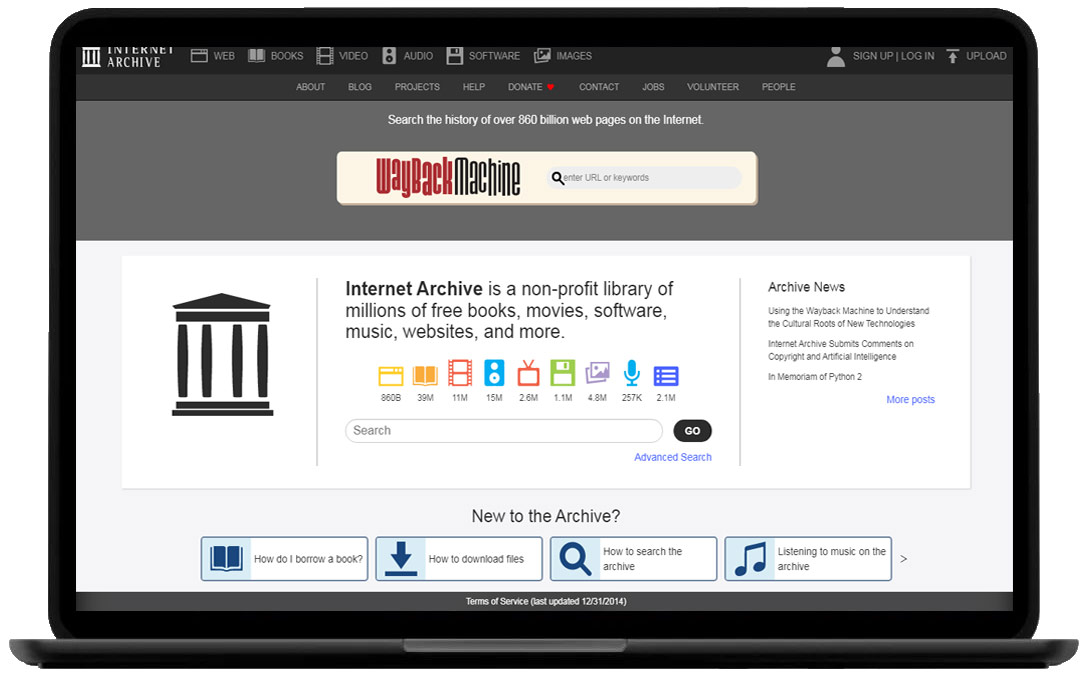Open the People menu item
This screenshot has width=1080, height=680.
[778, 87]
